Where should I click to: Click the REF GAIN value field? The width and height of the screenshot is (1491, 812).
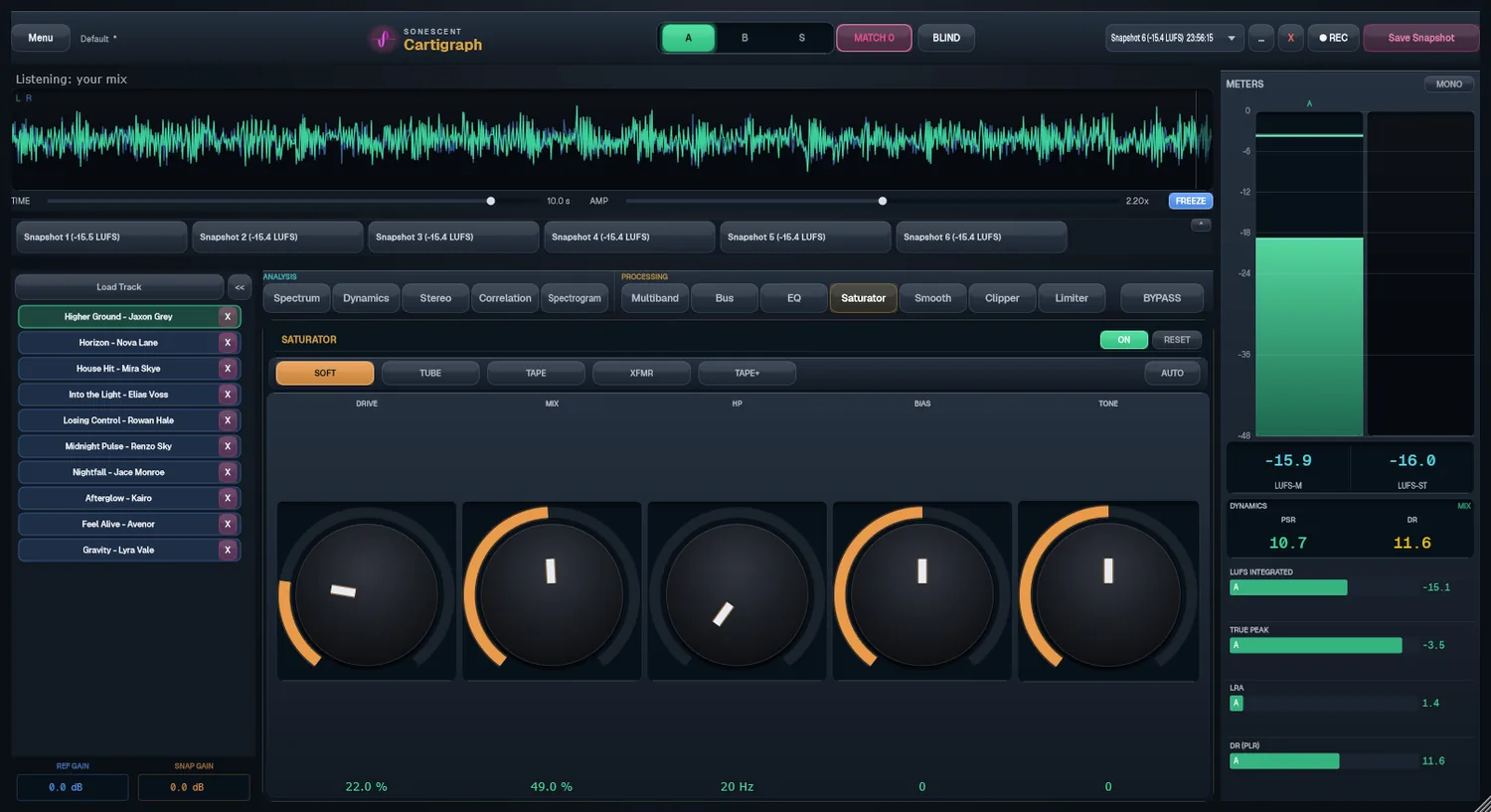(x=73, y=787)
